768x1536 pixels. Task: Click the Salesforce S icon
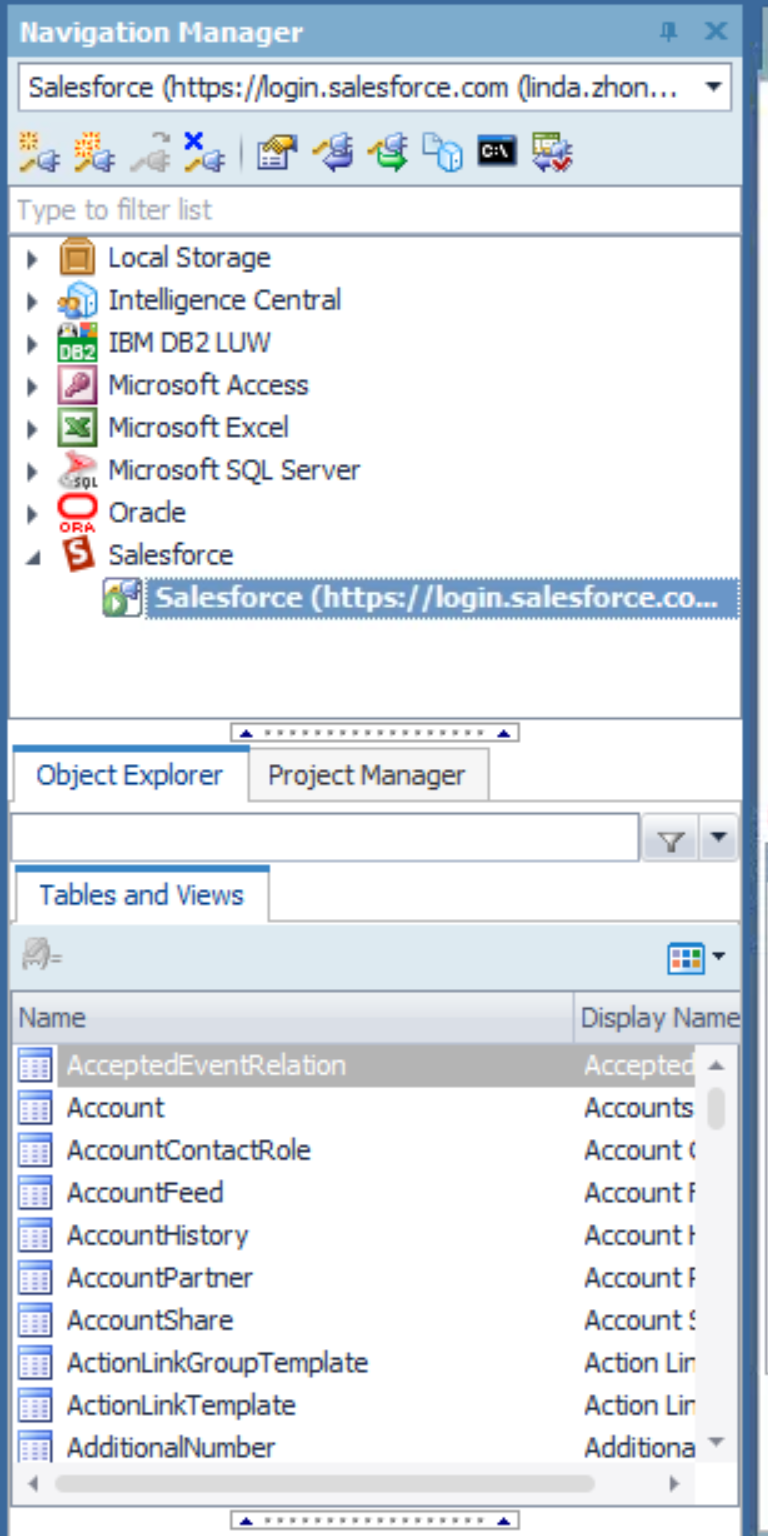(x=77, y=555)
